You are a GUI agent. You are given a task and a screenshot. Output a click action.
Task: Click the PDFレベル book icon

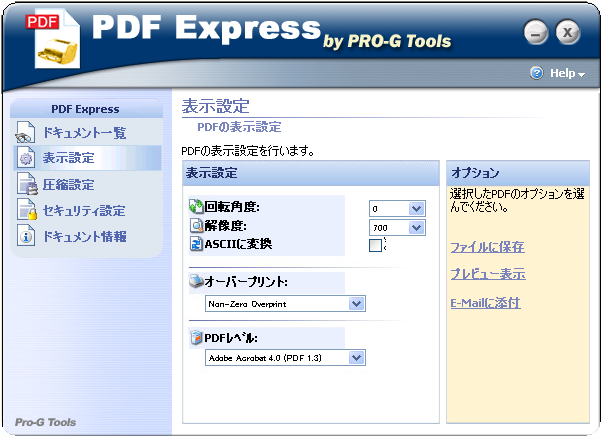point(196,338)
